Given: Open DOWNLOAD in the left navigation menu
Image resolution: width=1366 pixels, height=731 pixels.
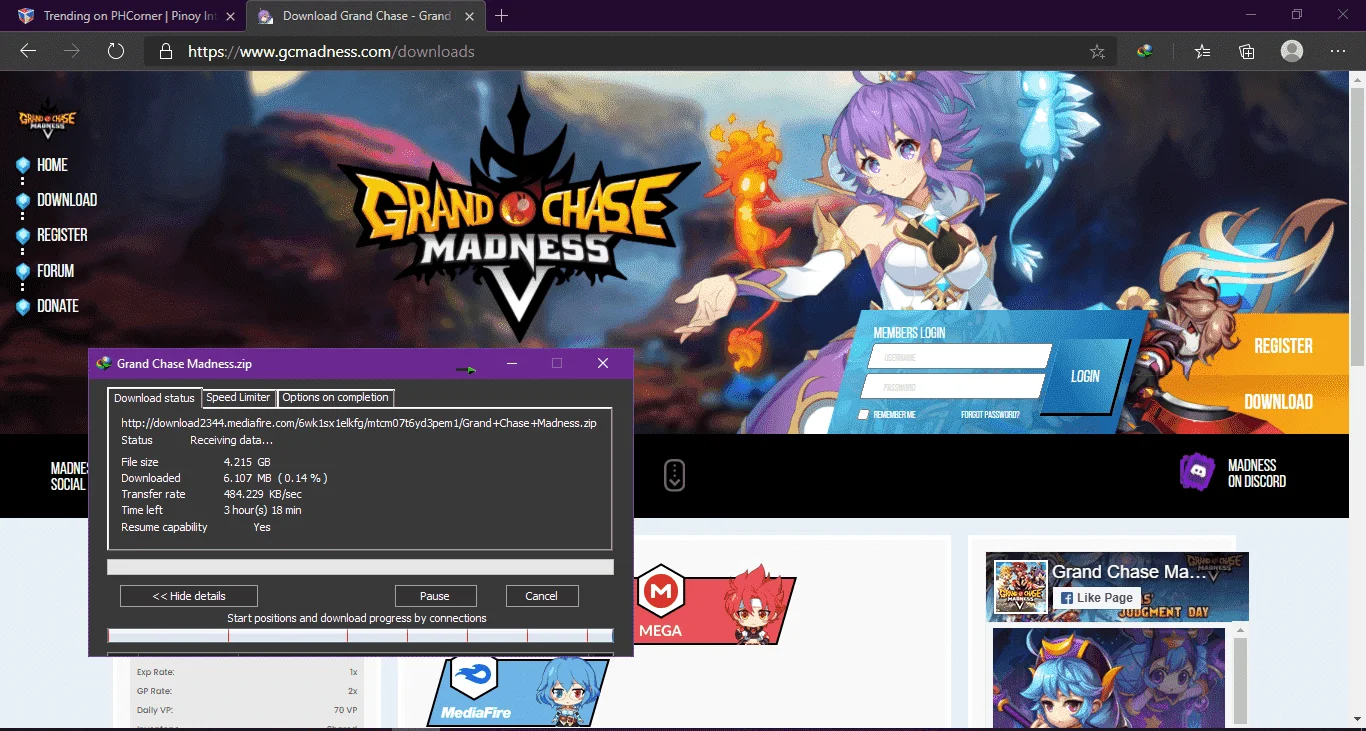Looking at the screenshot, I should (x=67, y=200).
